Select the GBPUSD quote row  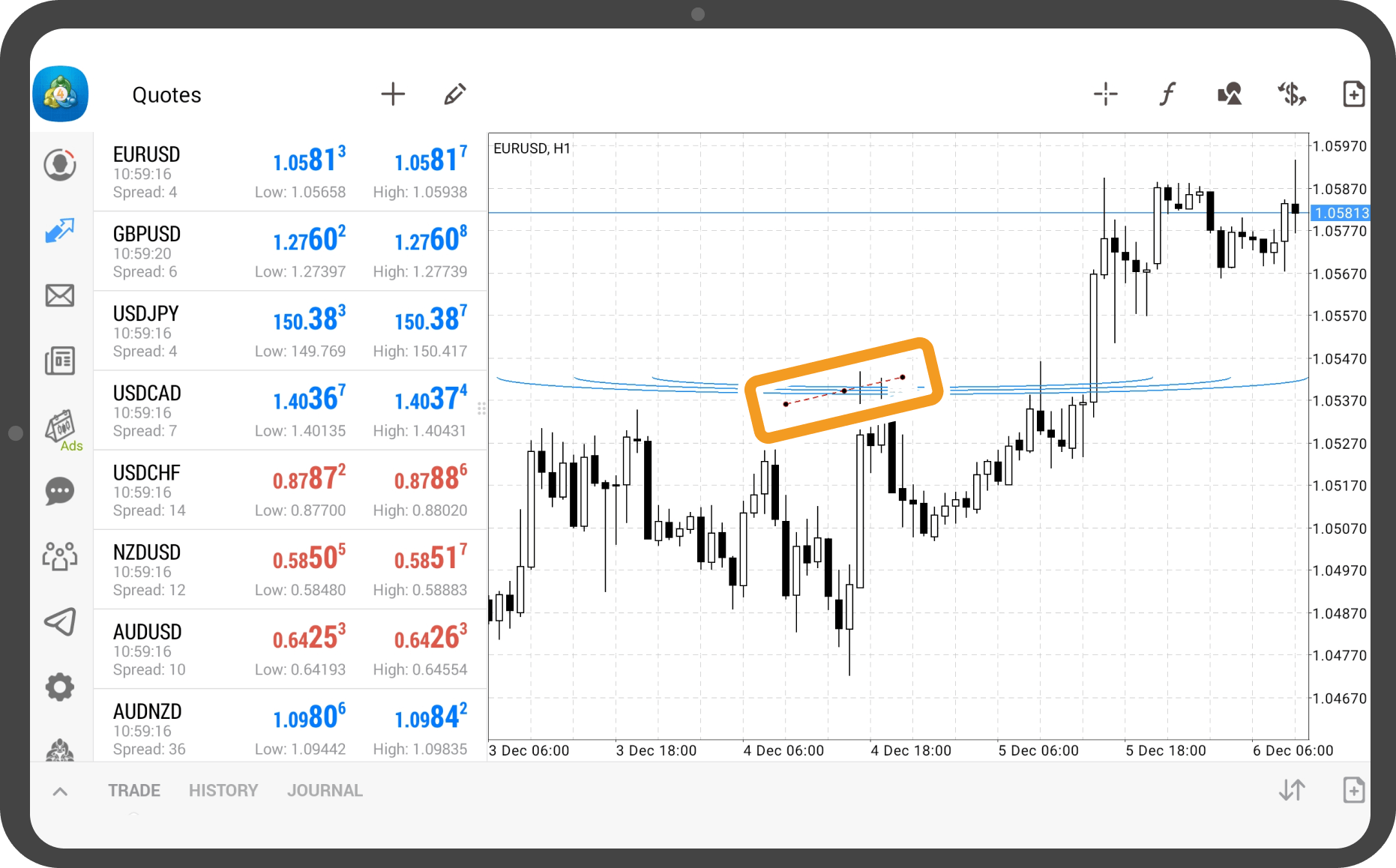tap(290, 252)
